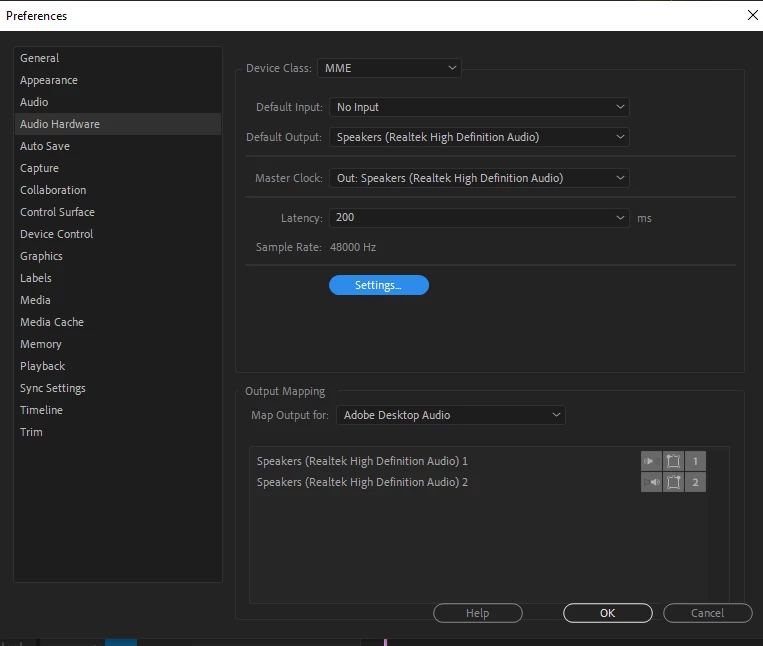This screenshot has height=646, width=763.
Task: Open Control Surface preferences
Action: (118, 212)
